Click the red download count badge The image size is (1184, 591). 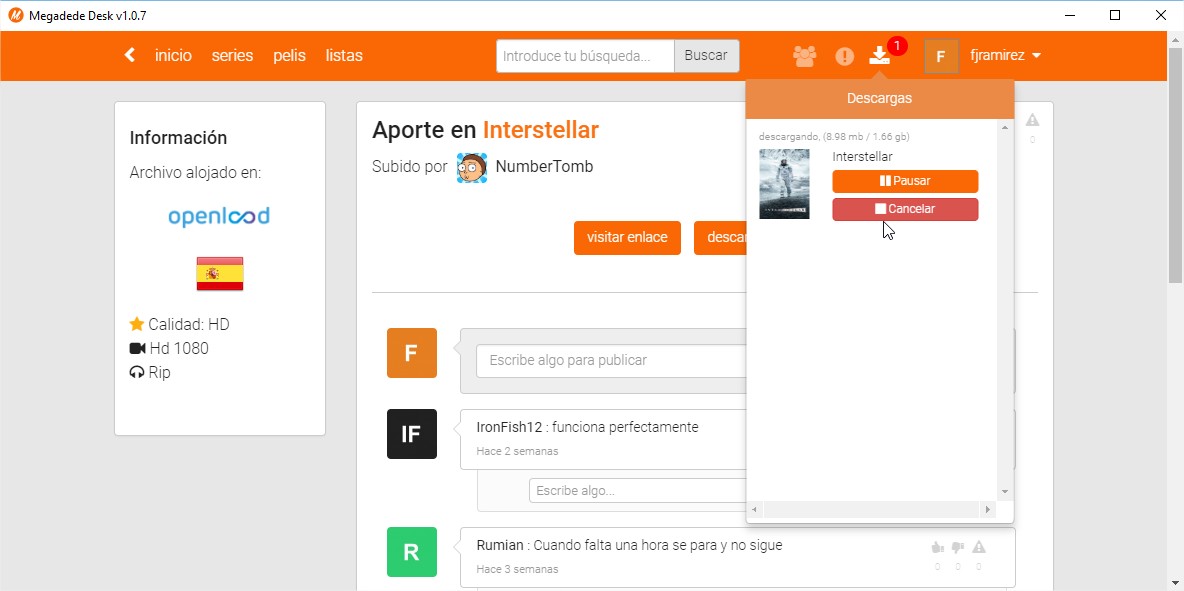pos(896,47)
